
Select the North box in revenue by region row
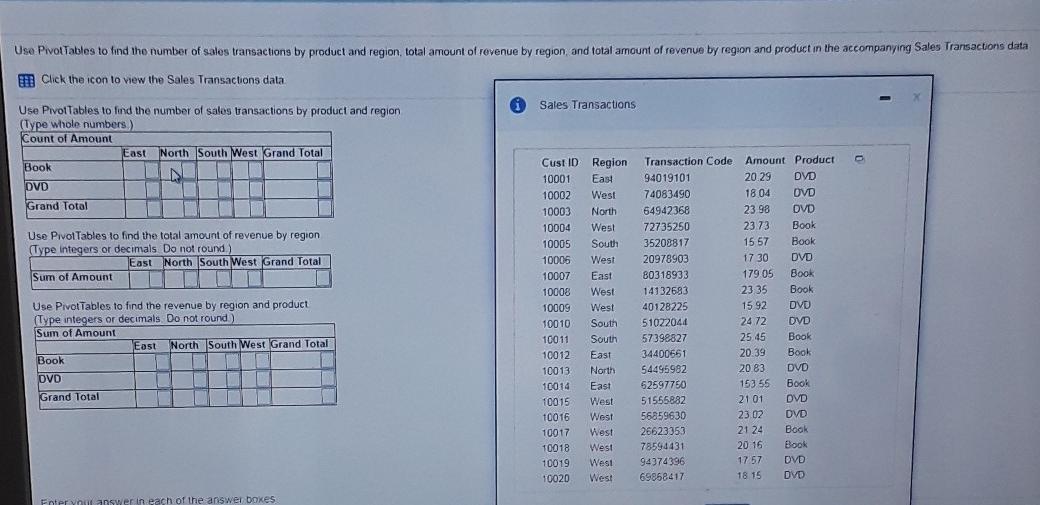click(x=191, y=279)
